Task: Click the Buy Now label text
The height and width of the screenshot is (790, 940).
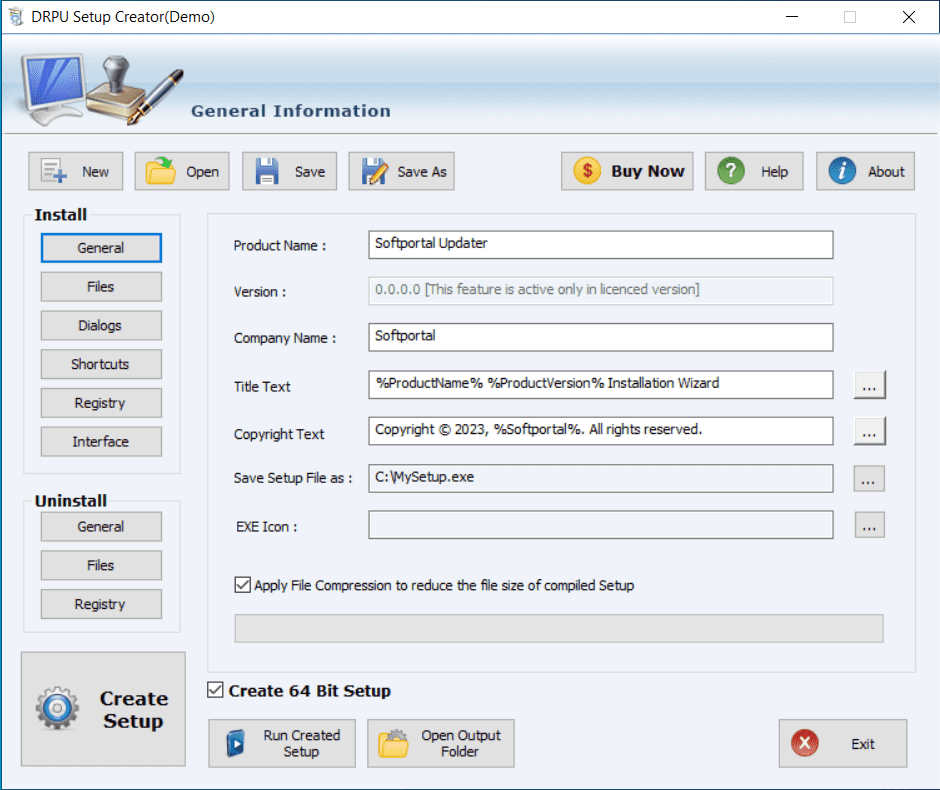Action: pos(647,171)
